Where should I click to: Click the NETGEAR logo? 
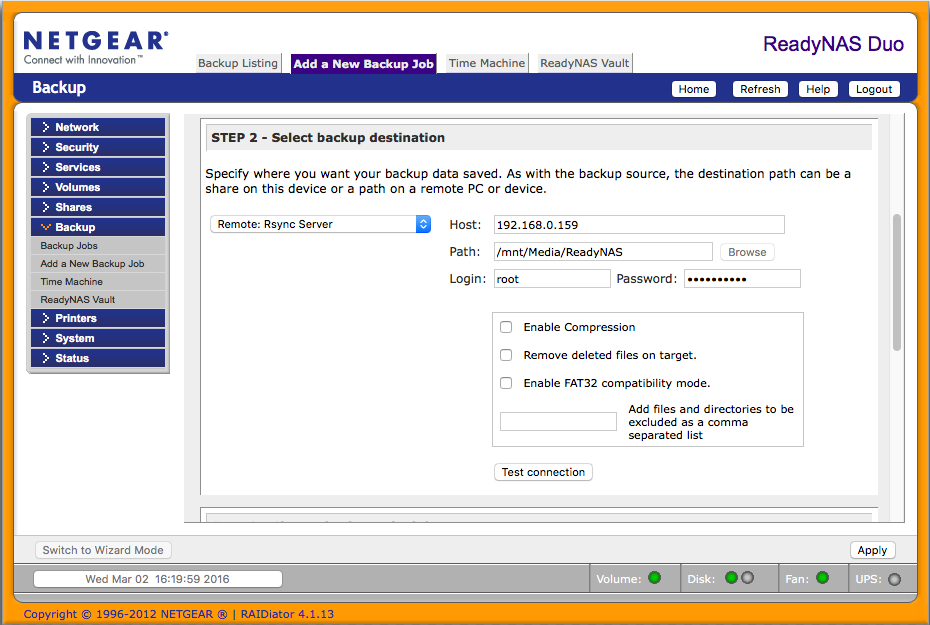[x=95, y=47]
